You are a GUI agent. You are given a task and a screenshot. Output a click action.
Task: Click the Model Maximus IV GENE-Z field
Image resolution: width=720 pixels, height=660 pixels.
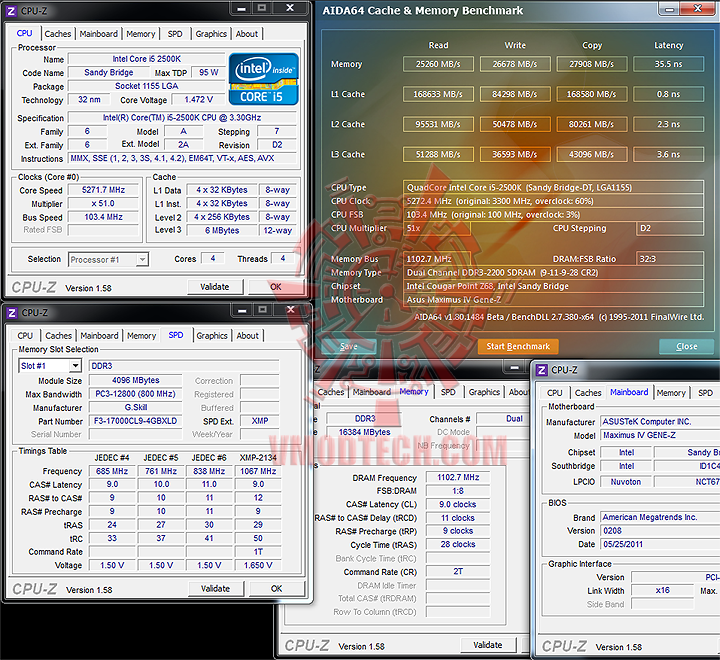pos(660,435)
